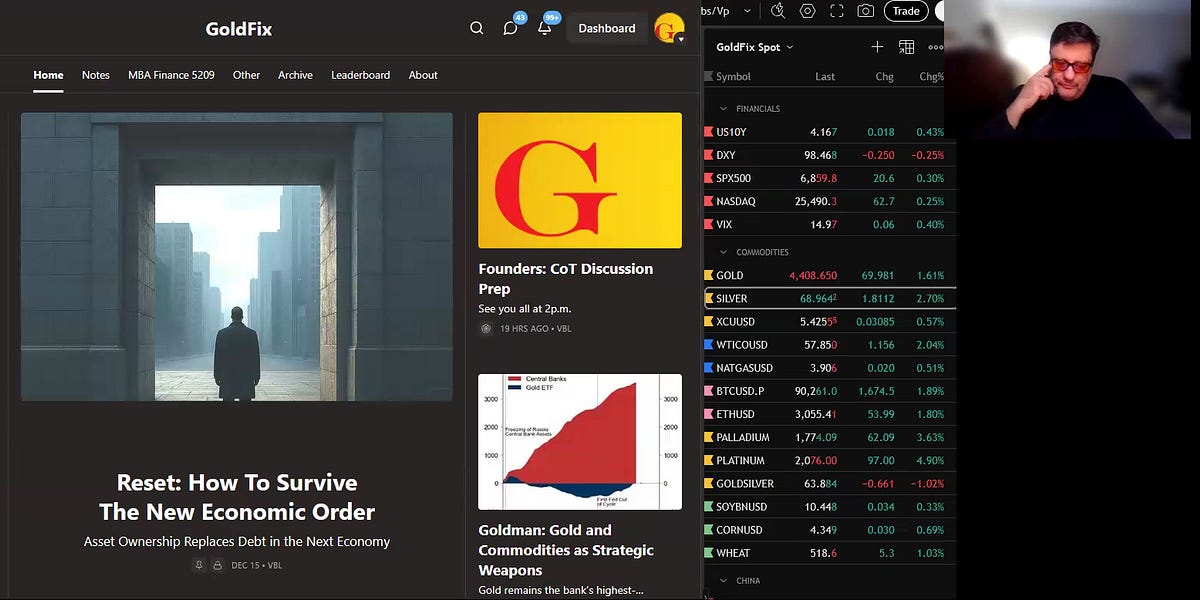Open the lightning quick-search icon near Trade
This screenshot has width=1200, height=600.
click(777, 11)
